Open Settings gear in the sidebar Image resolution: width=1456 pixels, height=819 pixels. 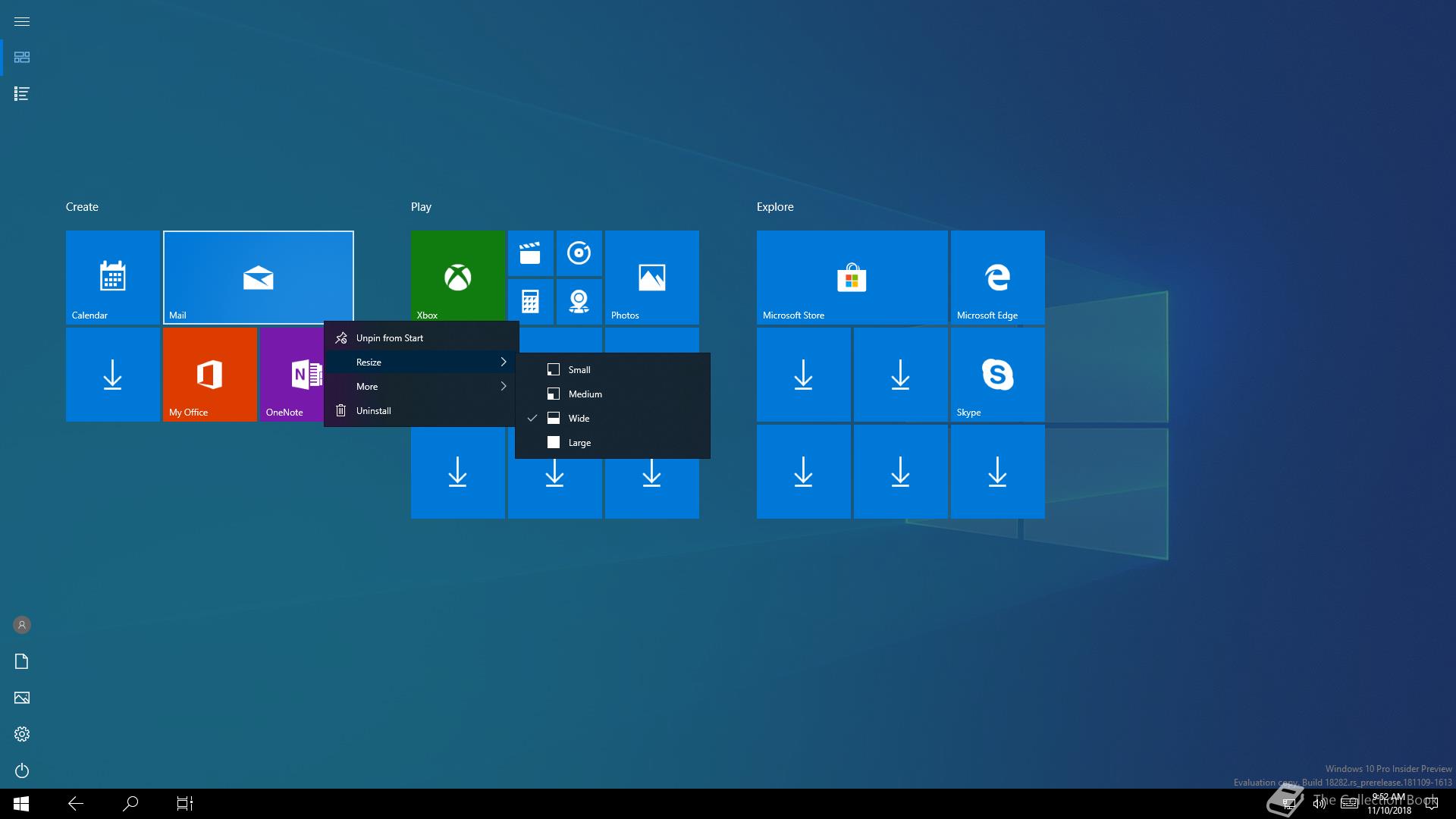tap(22, 734)
